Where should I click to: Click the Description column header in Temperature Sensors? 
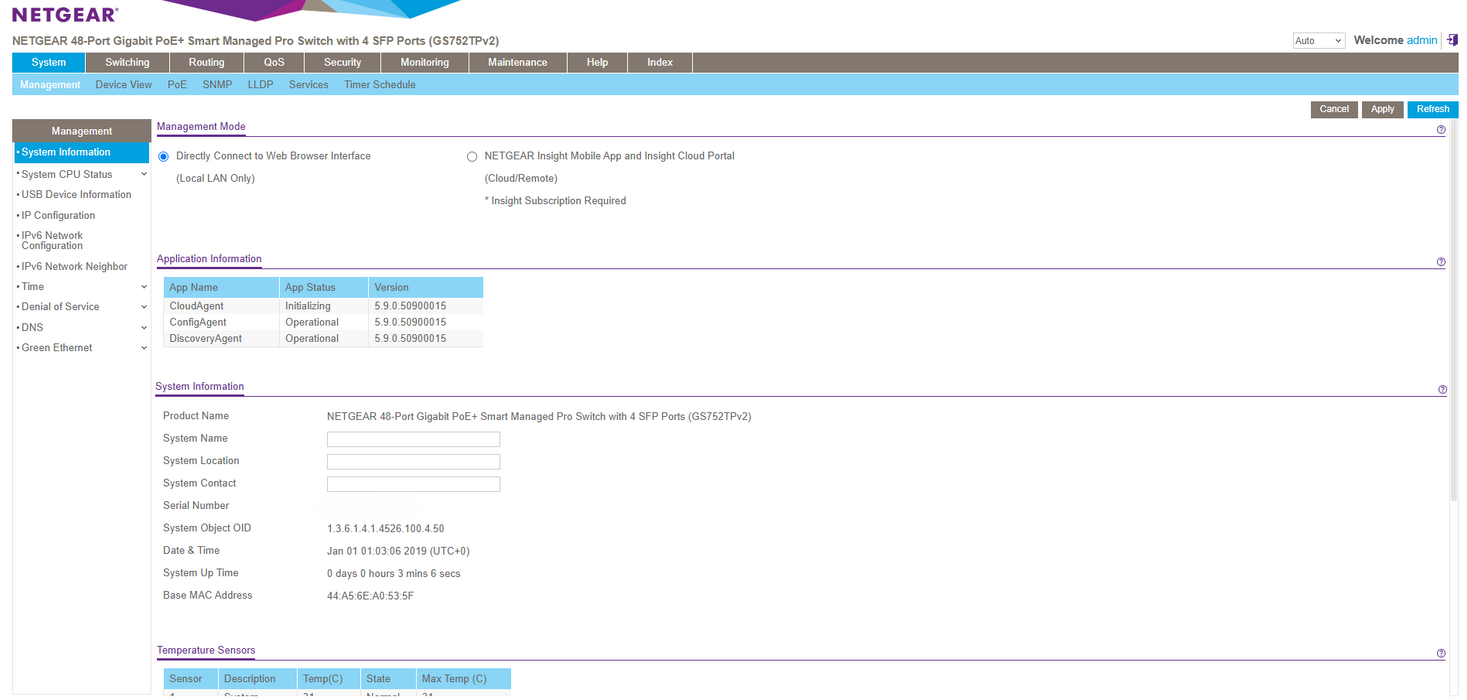[257, 679]
